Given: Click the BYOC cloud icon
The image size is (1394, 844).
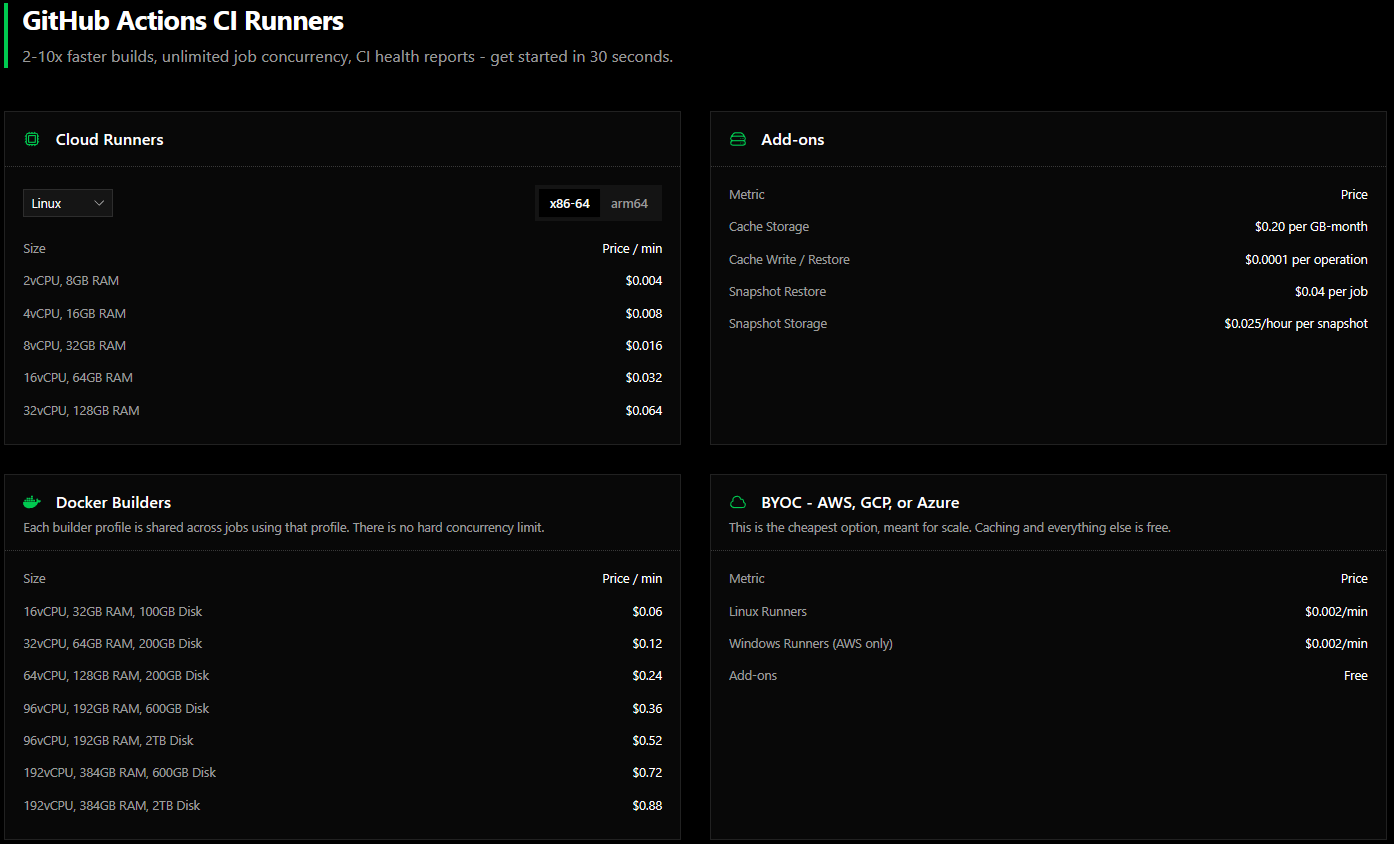Looking at the screenshot, I should pos(738,502).
